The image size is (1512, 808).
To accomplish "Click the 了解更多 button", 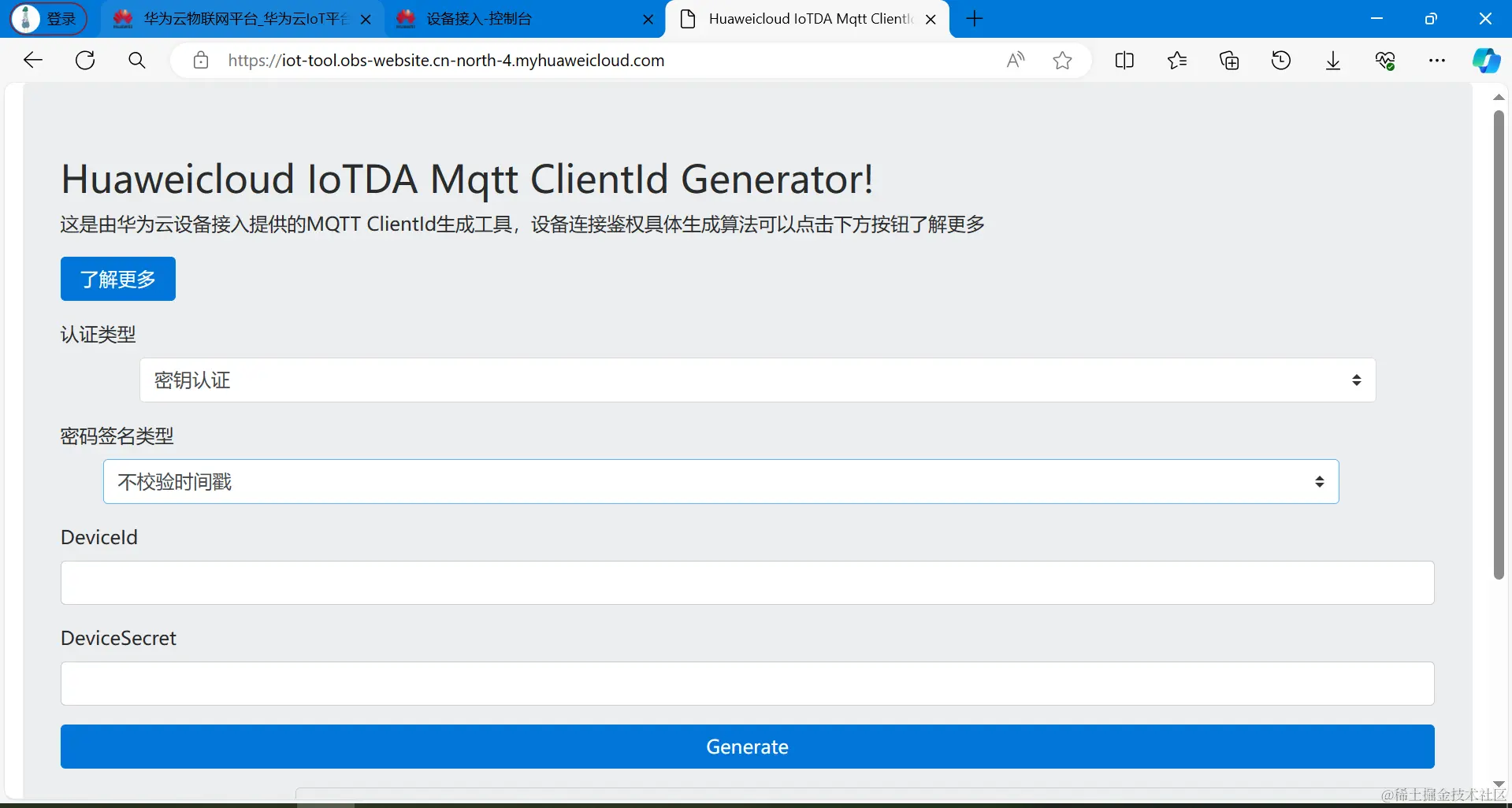I will pos(118,279).
